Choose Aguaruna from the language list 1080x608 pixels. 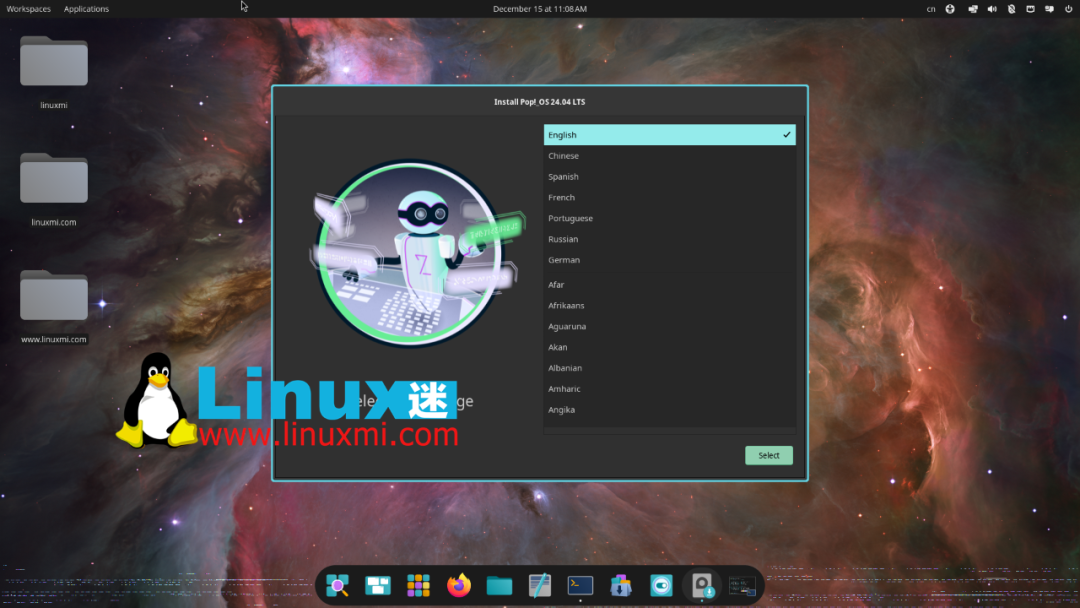[669, 326]
